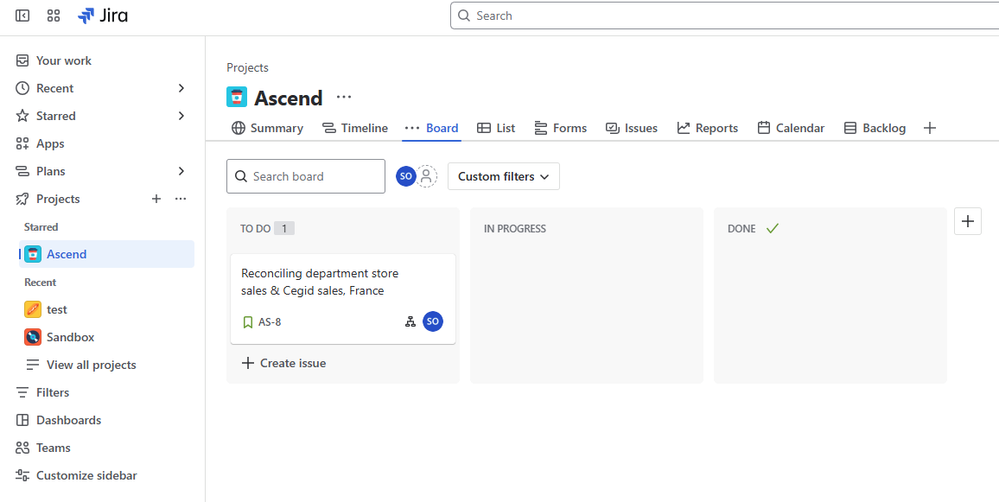Switch to the Reports tab
This screenshot has height=502, width=999.
[707, 128]
